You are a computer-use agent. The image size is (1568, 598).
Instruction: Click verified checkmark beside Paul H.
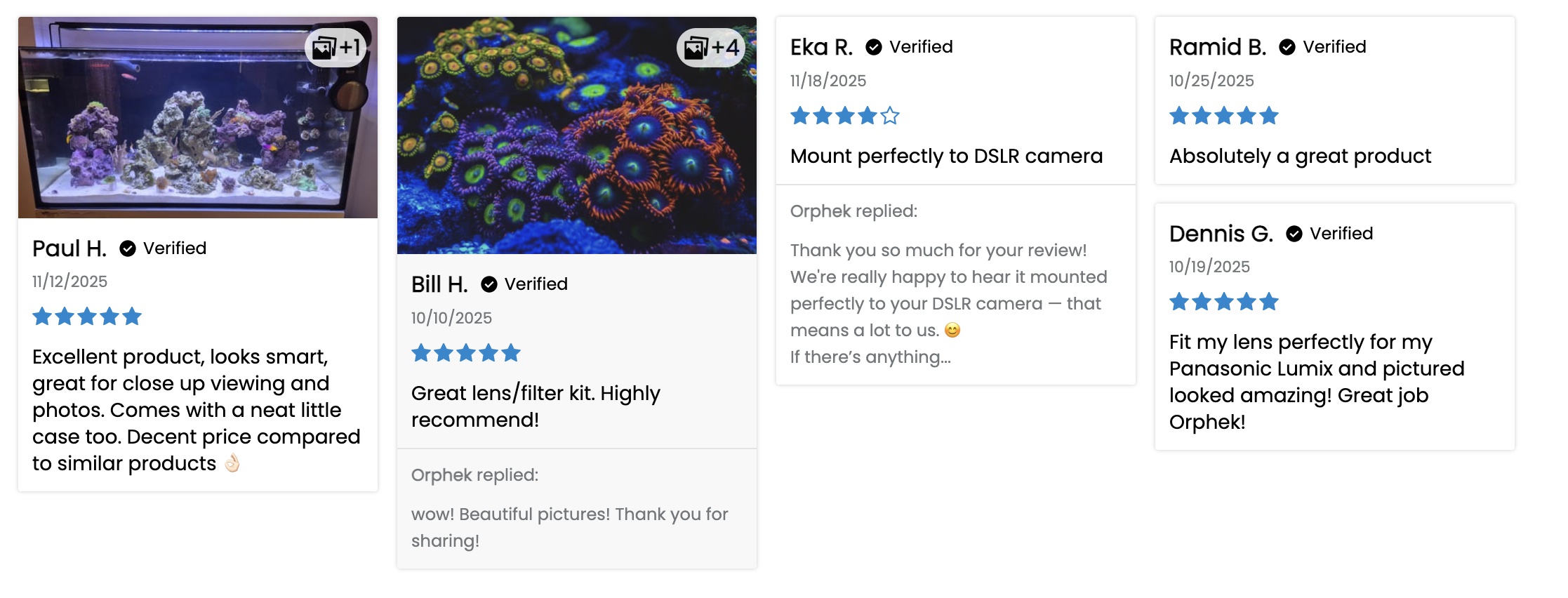tap(128, 248)
